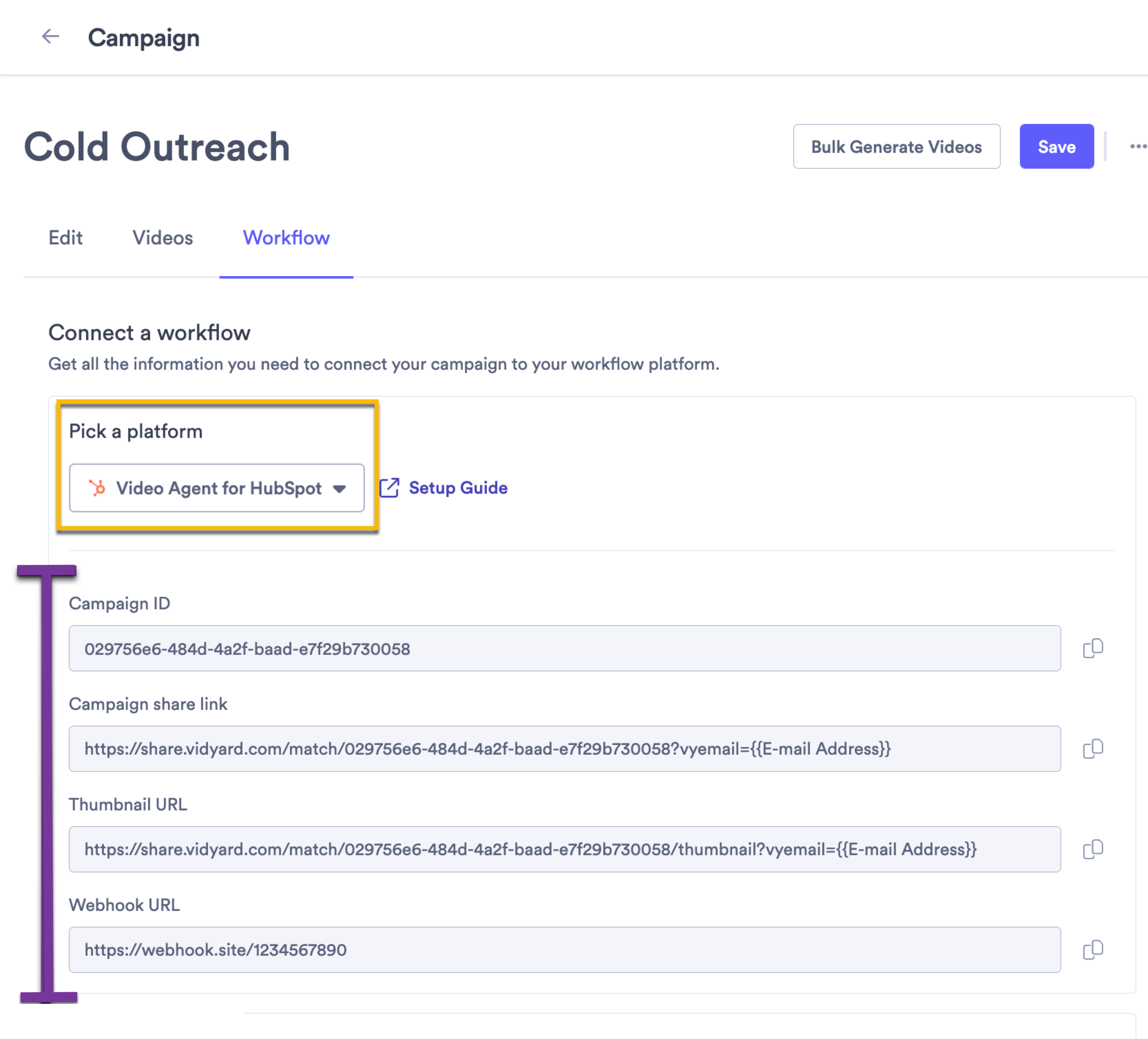Click the Cold Outreach campaign title

[157, 147]
